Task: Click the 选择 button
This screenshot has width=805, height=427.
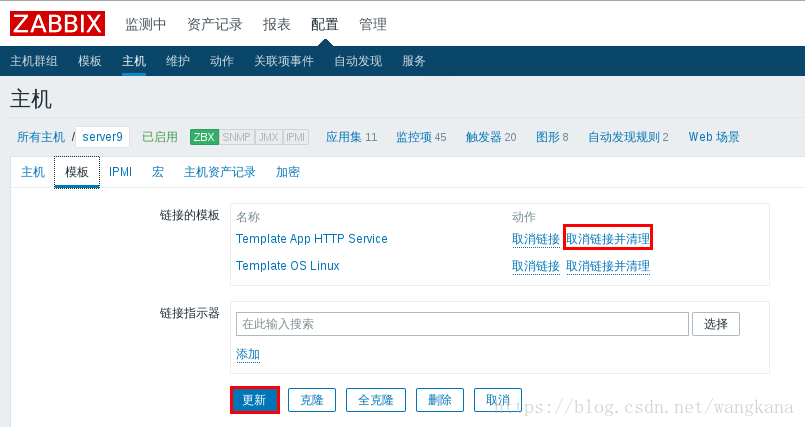Action: [716, 324]
